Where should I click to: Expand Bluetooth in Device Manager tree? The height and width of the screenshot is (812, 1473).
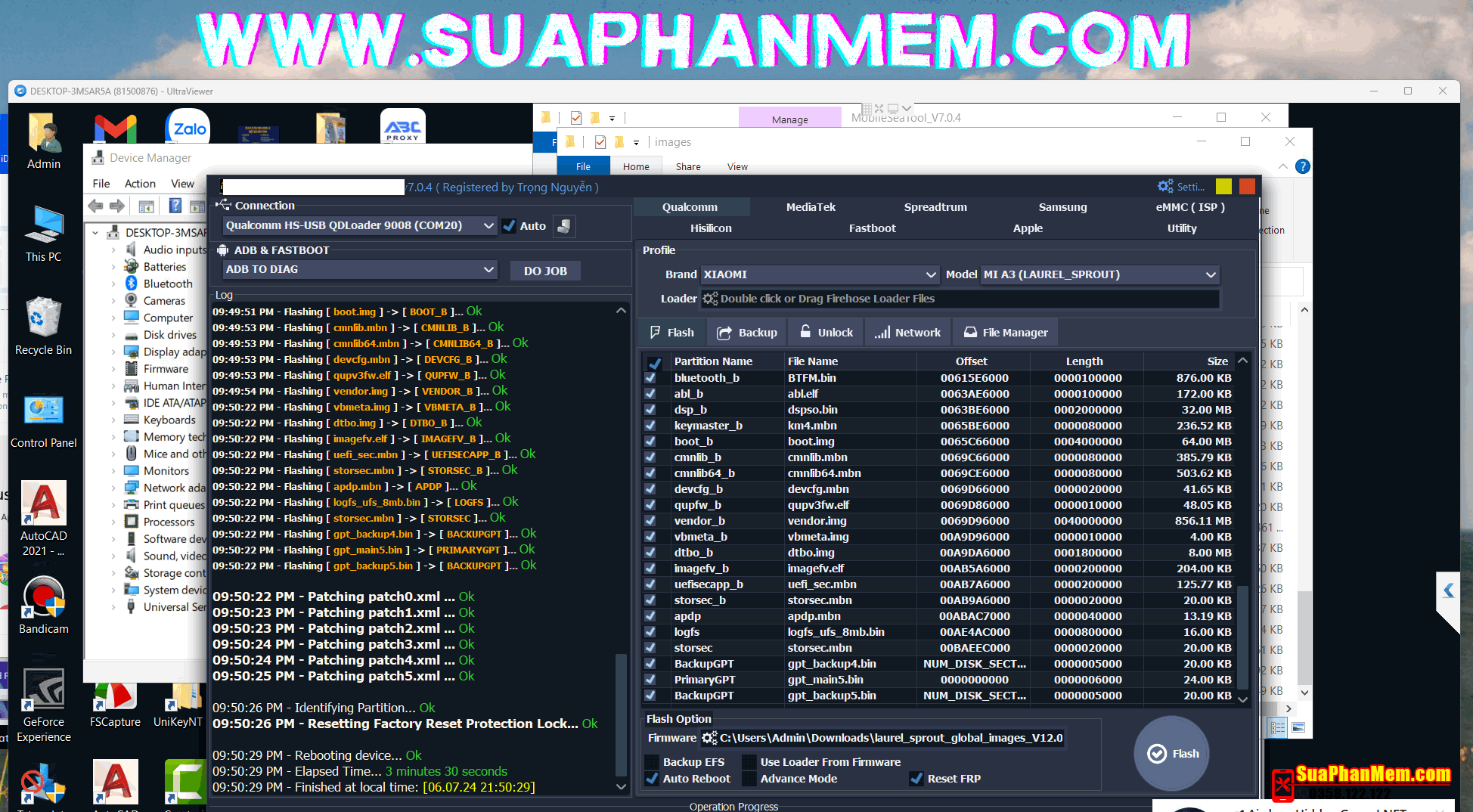coord(113,284)
